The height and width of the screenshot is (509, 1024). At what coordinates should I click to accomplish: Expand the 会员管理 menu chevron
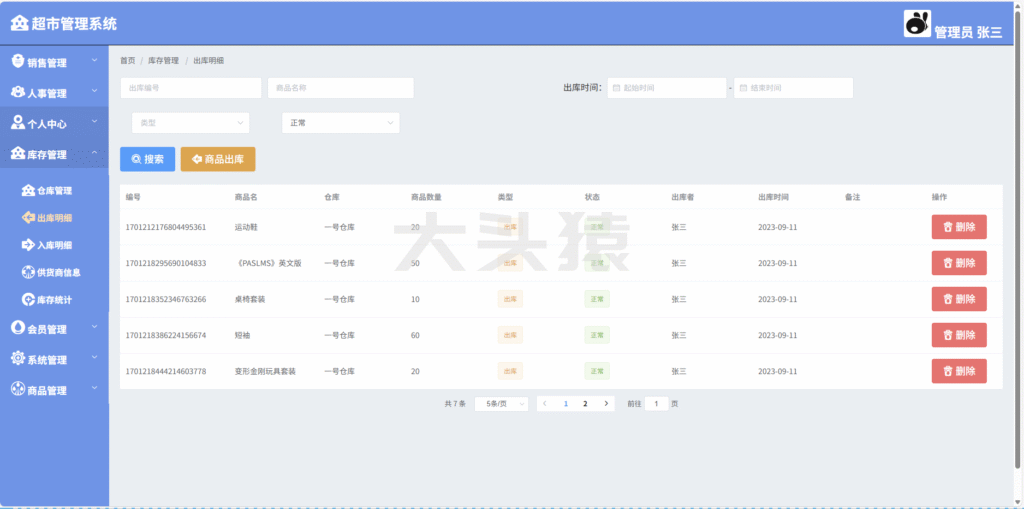94,327
